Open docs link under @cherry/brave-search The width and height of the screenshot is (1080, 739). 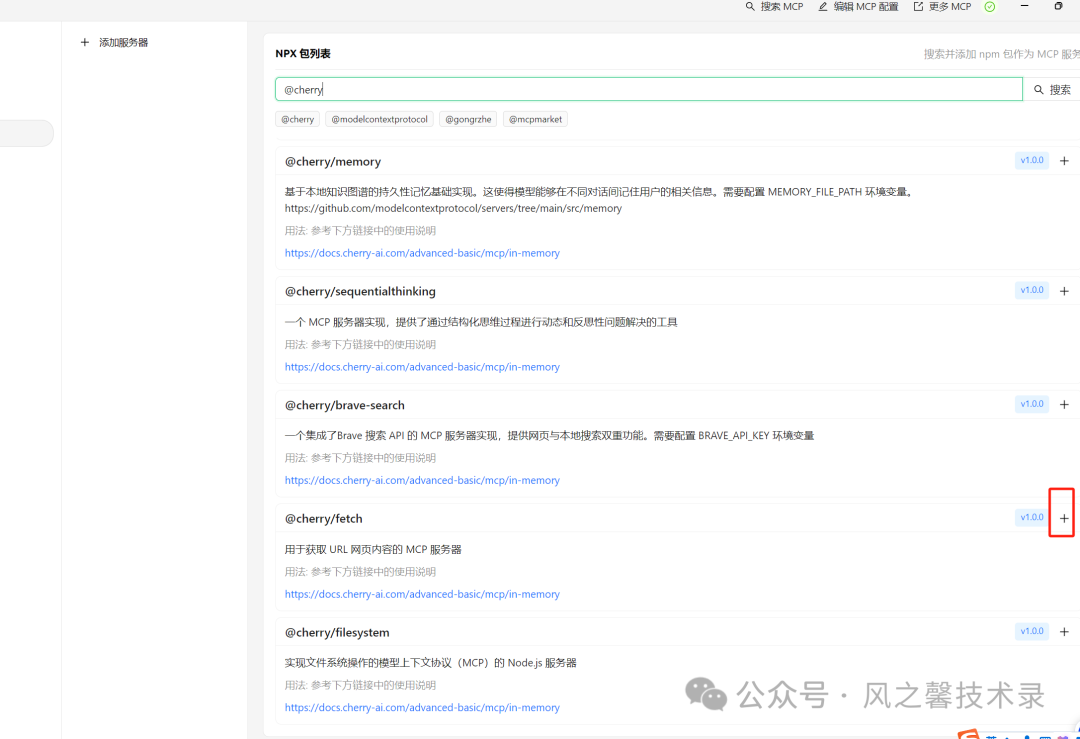[x=422, y=481]
